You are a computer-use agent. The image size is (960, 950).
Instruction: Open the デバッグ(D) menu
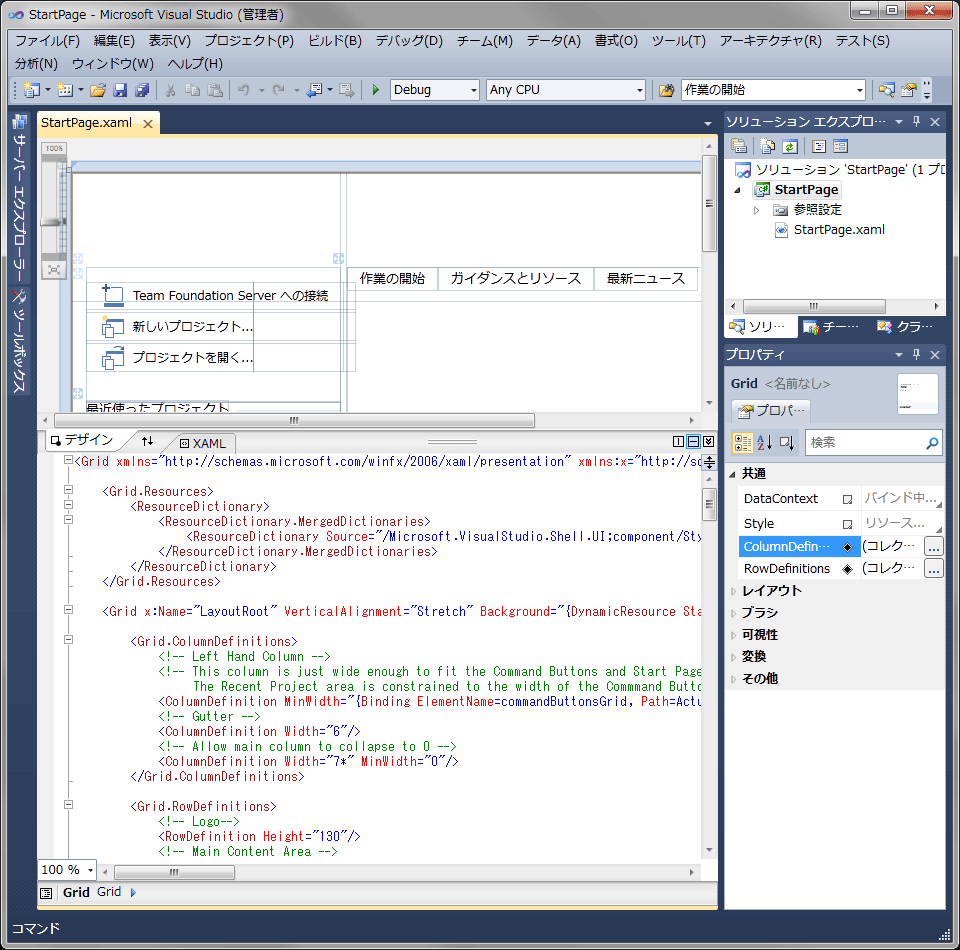point(409,41)
